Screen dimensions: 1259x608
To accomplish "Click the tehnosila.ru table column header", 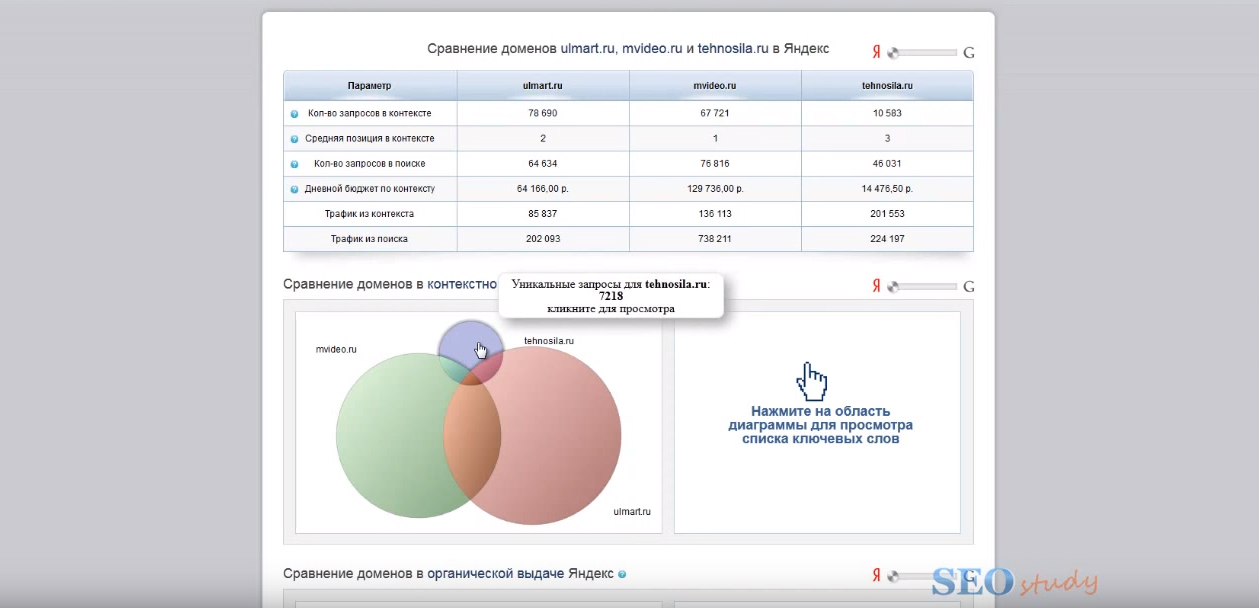I will [x=887, y=86].
